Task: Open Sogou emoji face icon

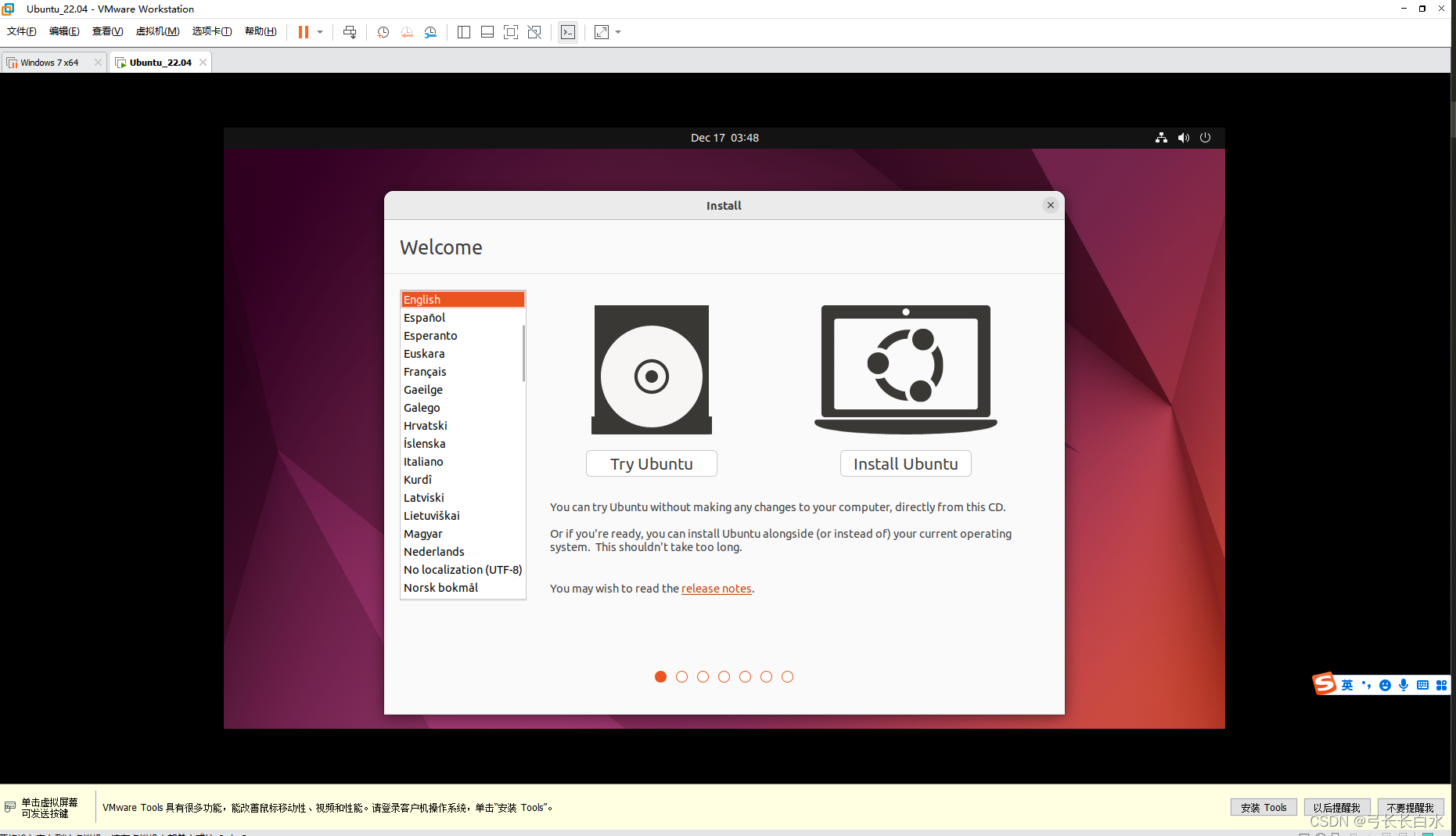Action: (1385, 685)
